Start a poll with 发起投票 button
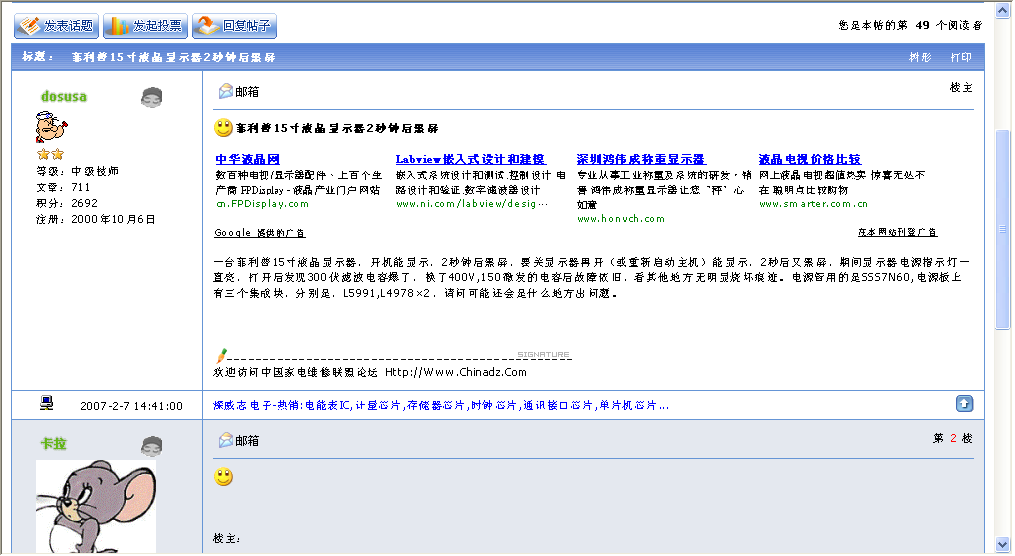The height and width of the screenshot is (556, 1015). pyautogui.click(x=145, y=26)
